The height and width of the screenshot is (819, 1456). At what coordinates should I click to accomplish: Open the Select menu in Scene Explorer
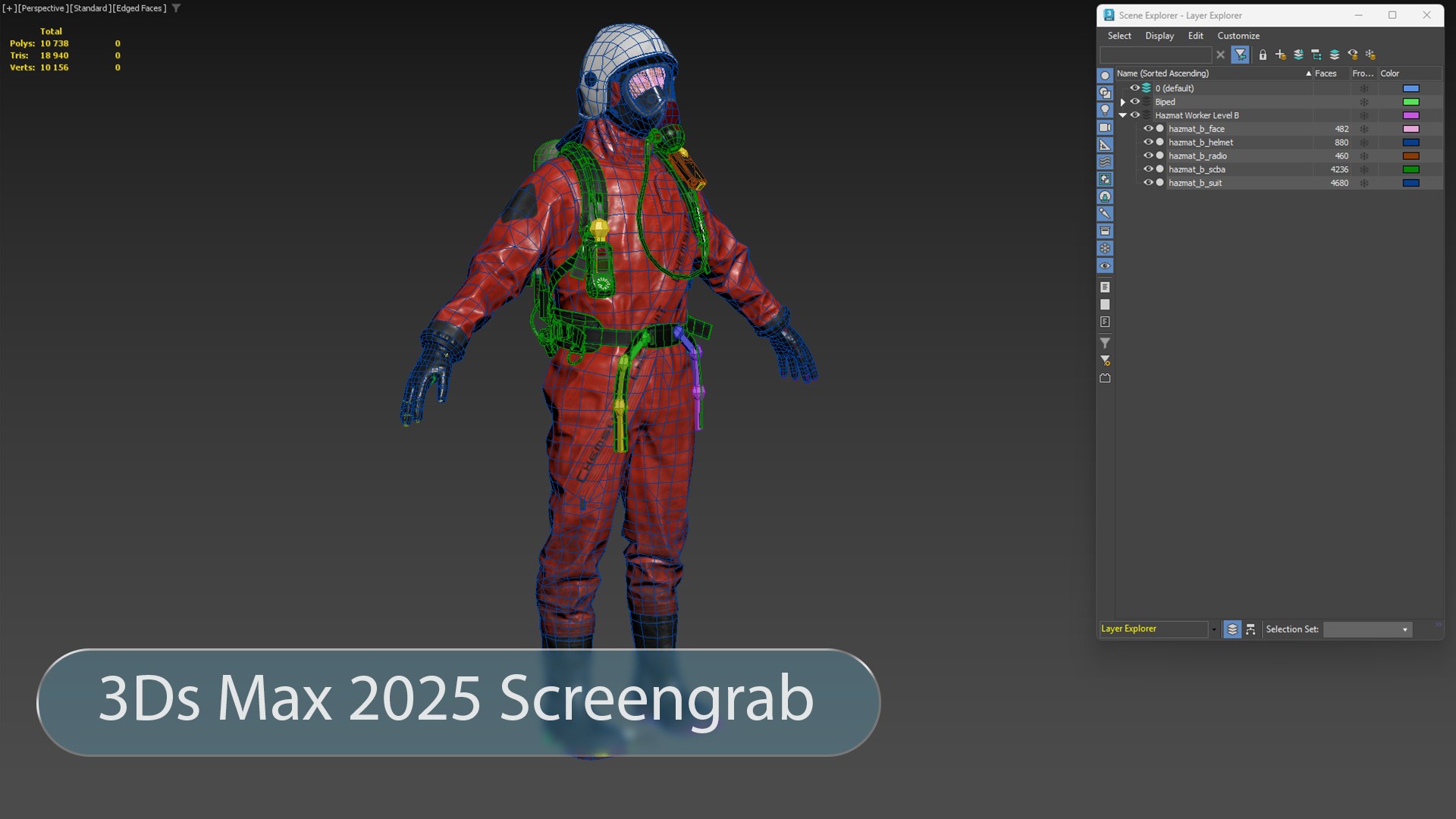1119,36
